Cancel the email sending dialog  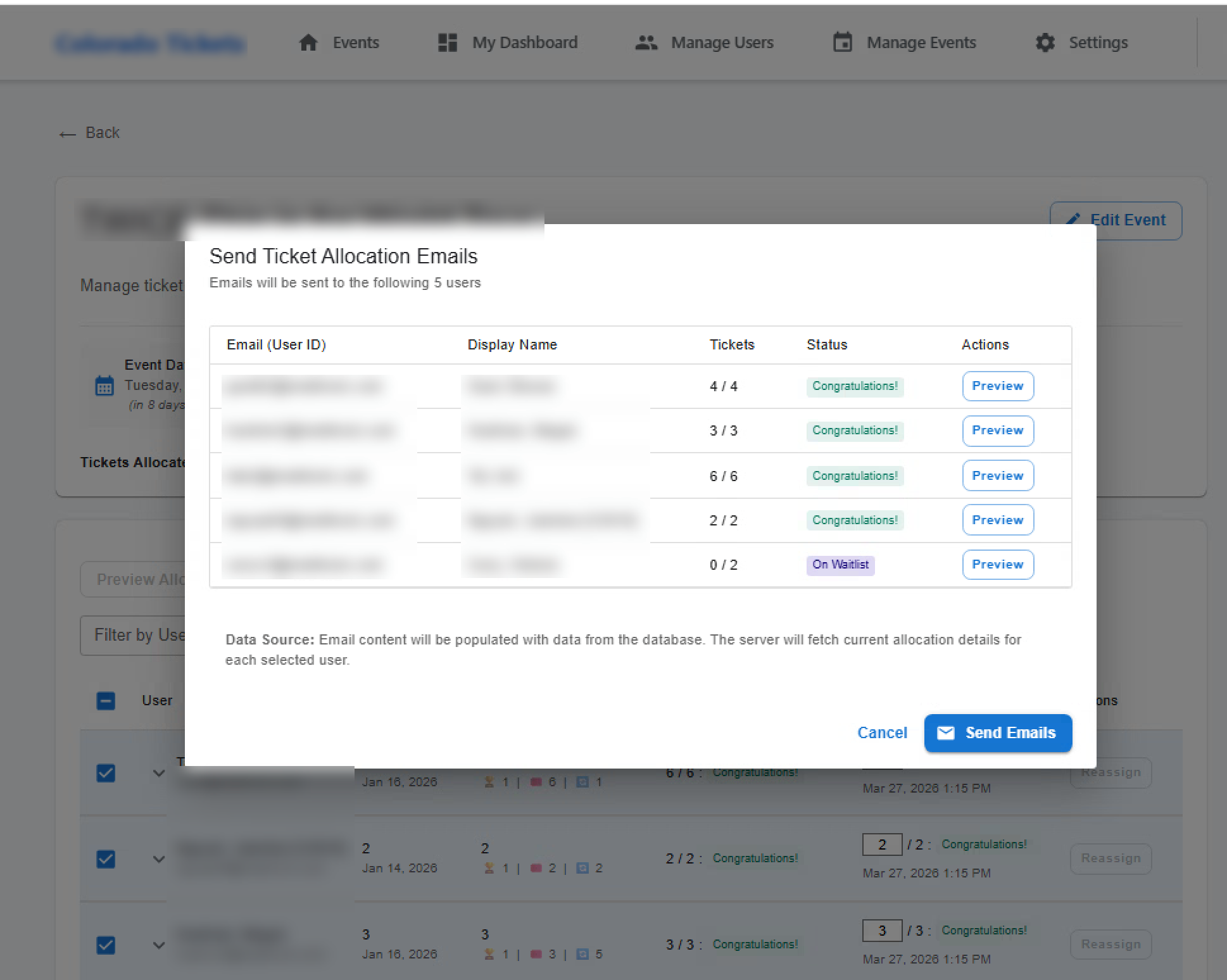pos(882,732)
